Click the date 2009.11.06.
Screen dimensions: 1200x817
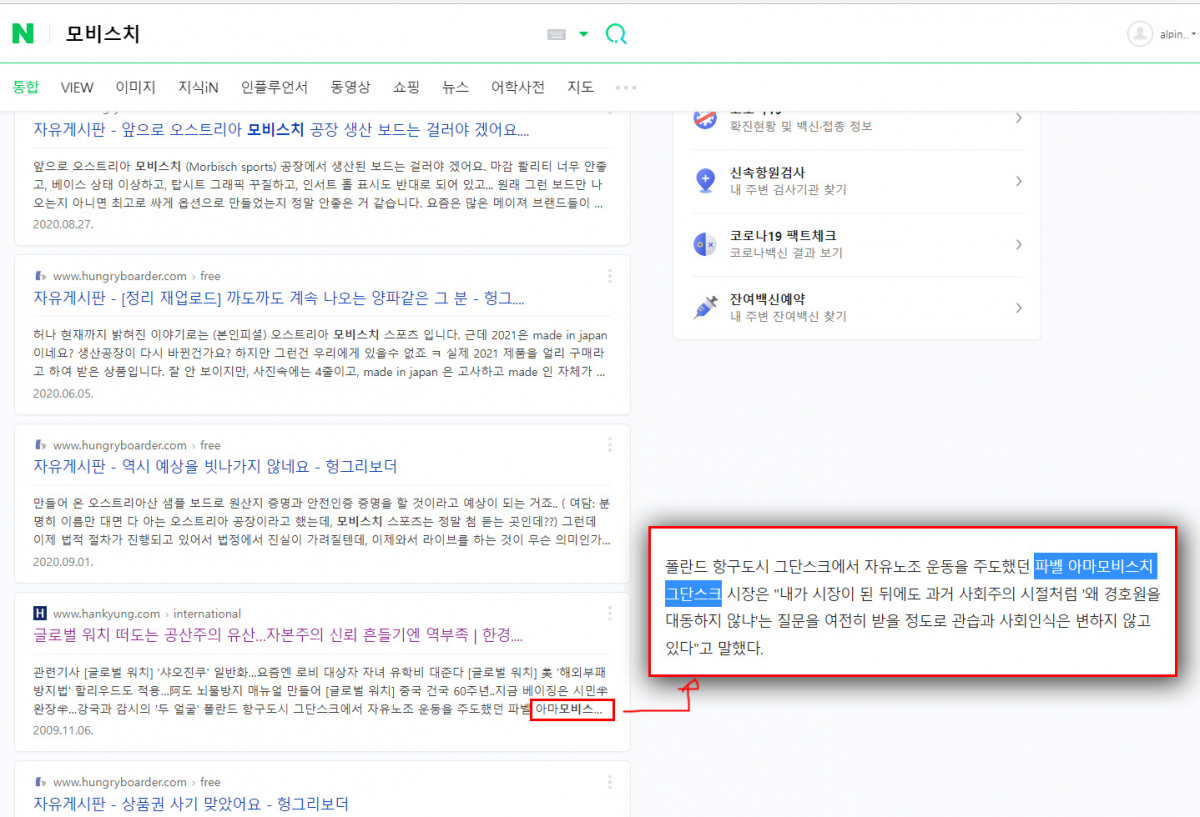[65, 730]
